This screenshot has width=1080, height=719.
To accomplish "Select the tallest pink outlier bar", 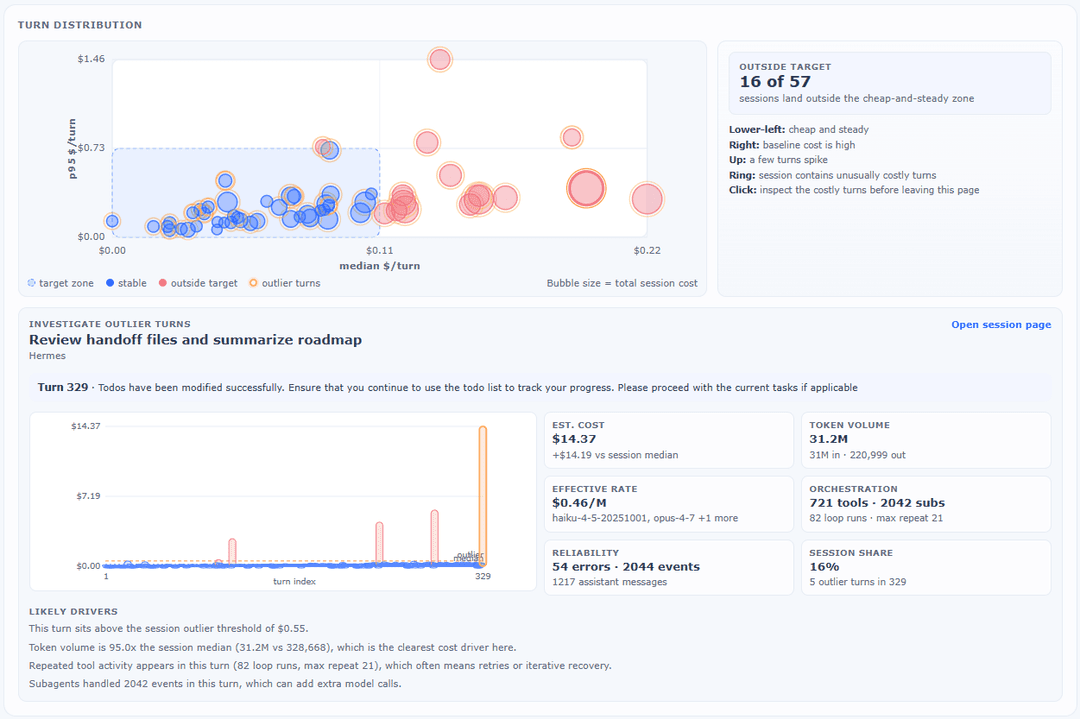I will [x=435, y=537].
